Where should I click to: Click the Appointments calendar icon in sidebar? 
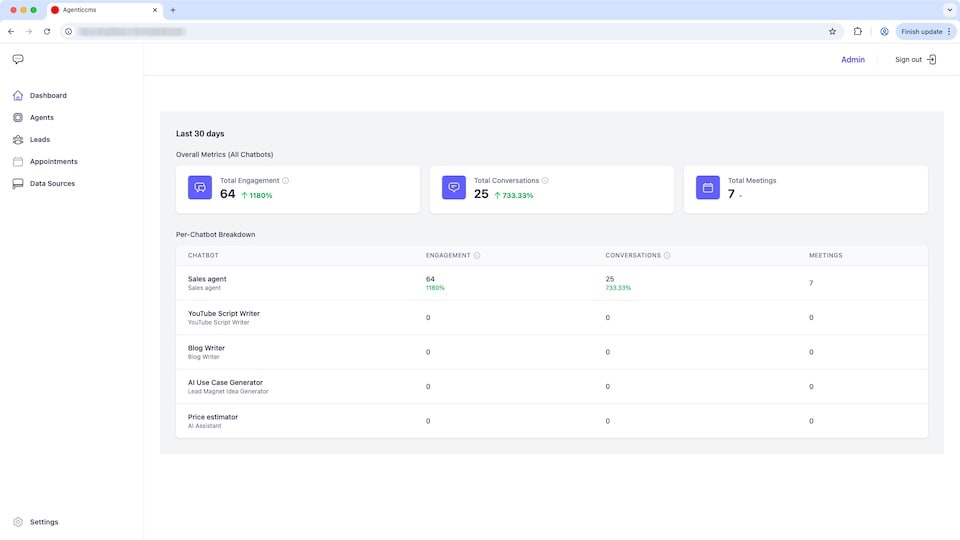click(18, 162)
